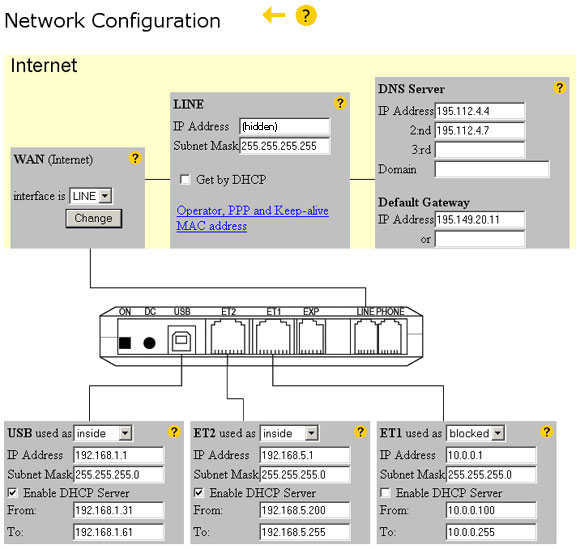Image resolution: width=580 pixels, height=549 pixels.
Task: Open the MAC address link
Action: (x=212, y=226)
